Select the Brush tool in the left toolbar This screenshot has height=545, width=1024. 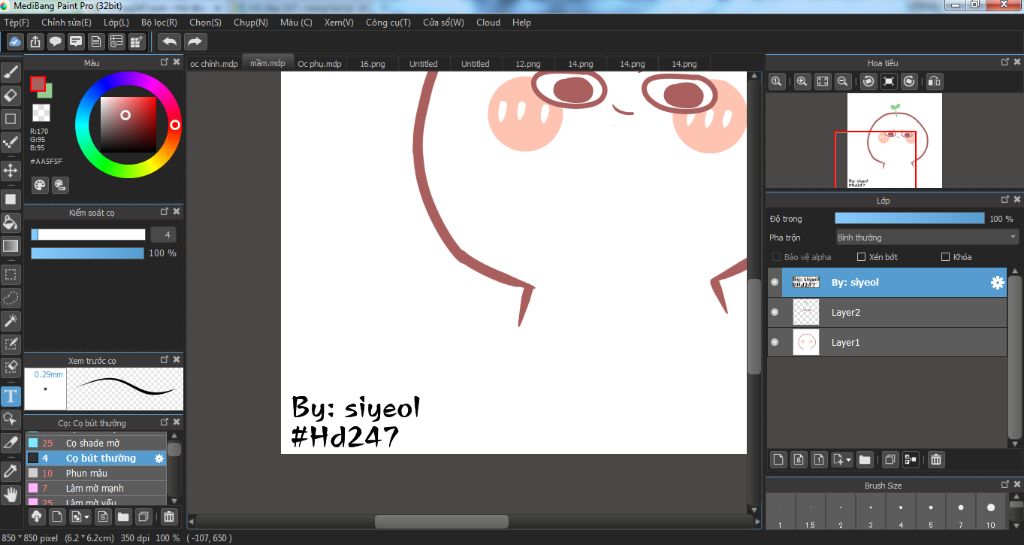pyautogui.click(x=10, y=72)
